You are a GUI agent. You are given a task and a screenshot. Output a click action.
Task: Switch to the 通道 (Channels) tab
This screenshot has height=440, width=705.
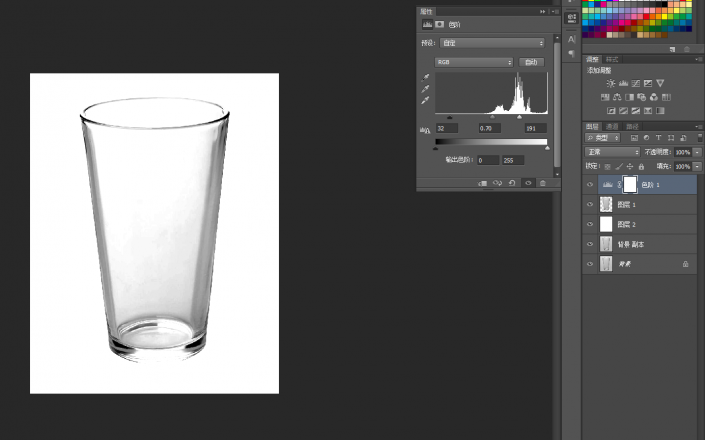(x=612, y=127)
